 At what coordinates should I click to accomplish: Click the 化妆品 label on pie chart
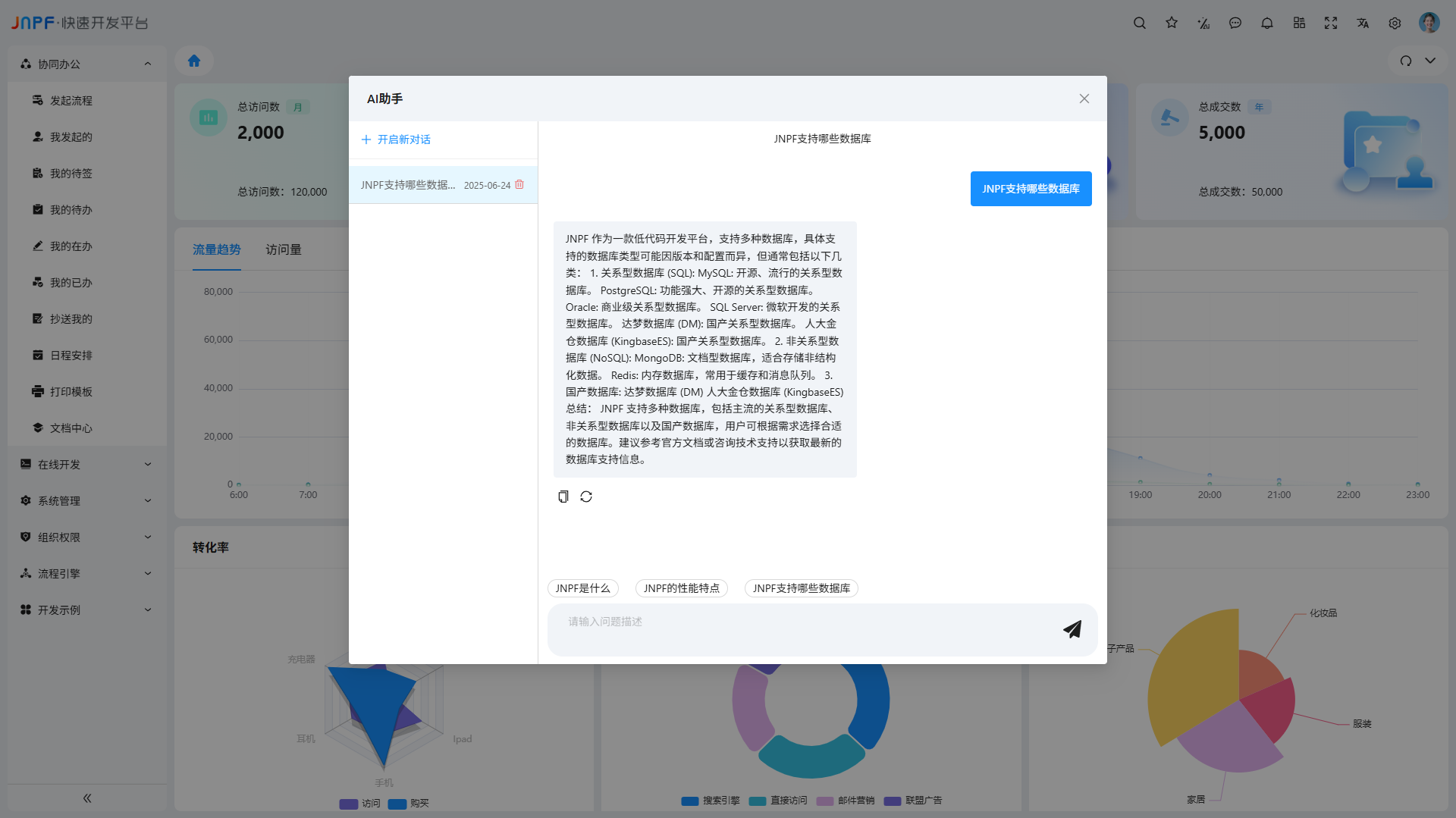click(x=1323, y=613)
